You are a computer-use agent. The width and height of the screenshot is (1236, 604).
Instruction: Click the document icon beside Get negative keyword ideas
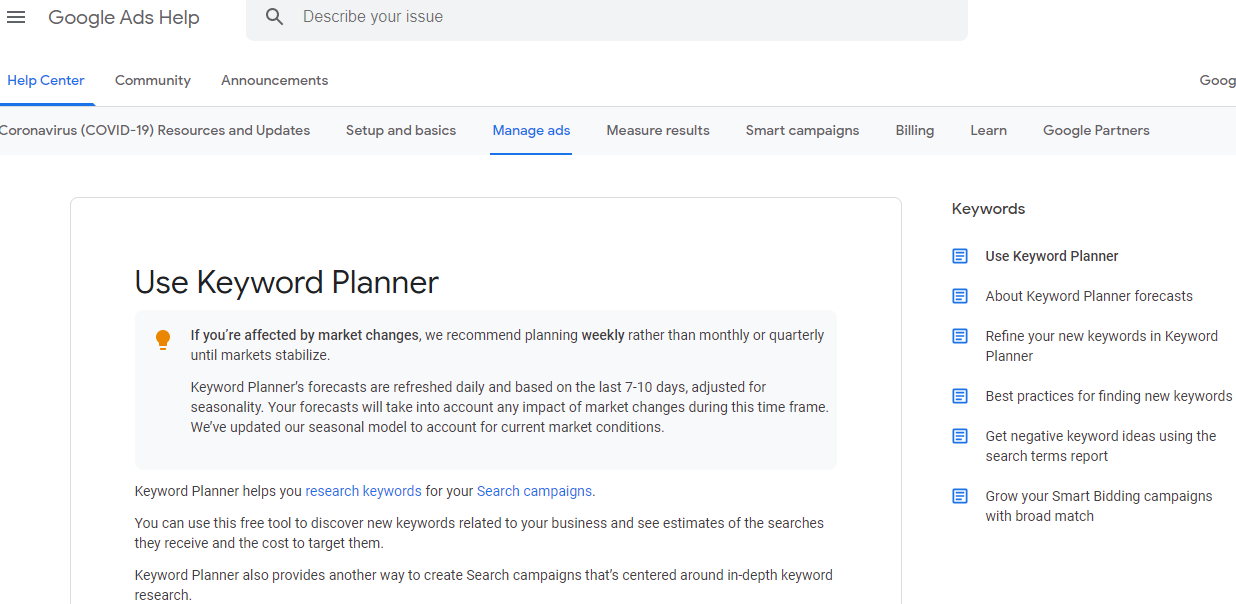pyautogui.click(x=960, y=436)
